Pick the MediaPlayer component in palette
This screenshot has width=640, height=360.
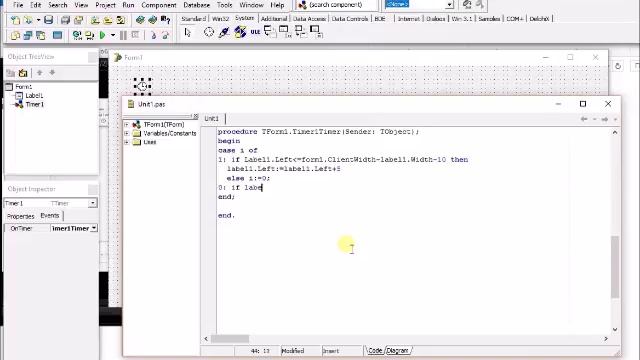click(240, 32)
